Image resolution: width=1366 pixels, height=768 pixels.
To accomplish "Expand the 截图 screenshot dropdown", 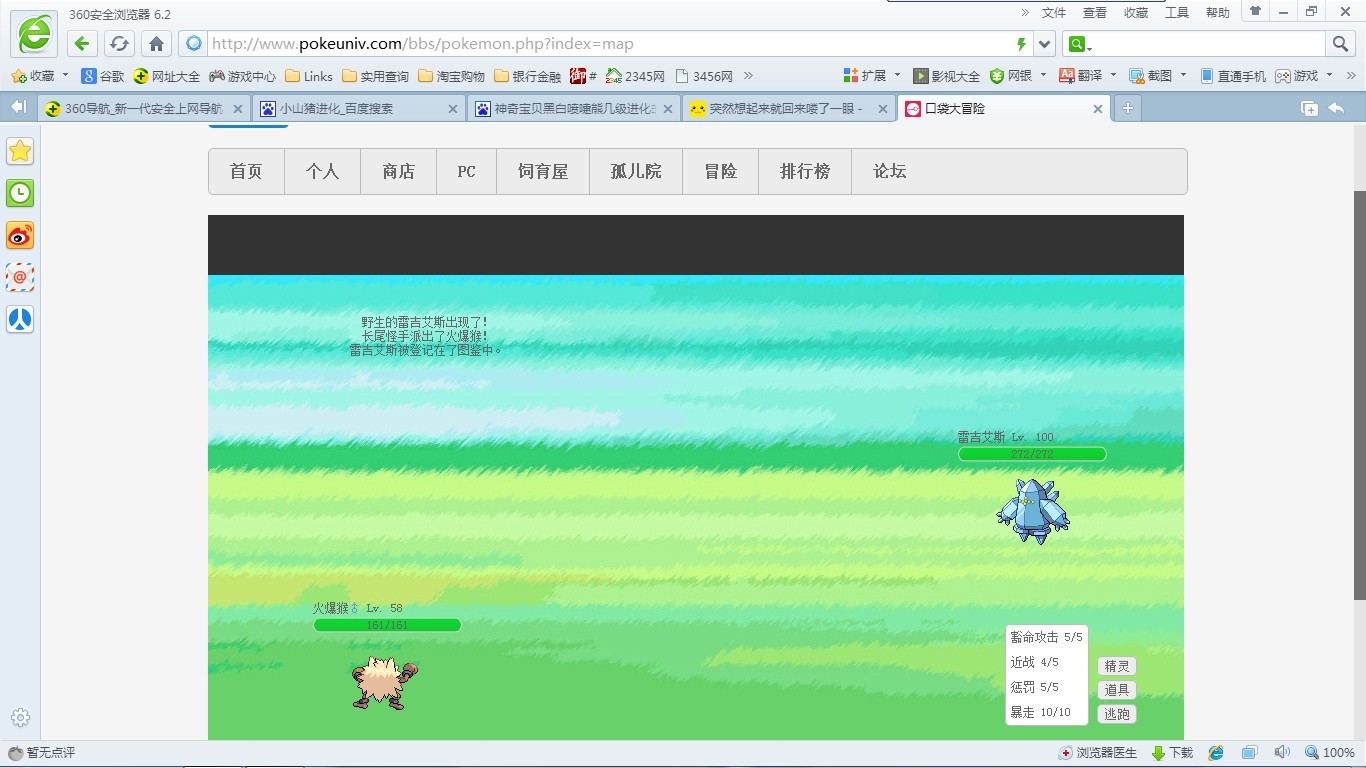I will 1183,75.
